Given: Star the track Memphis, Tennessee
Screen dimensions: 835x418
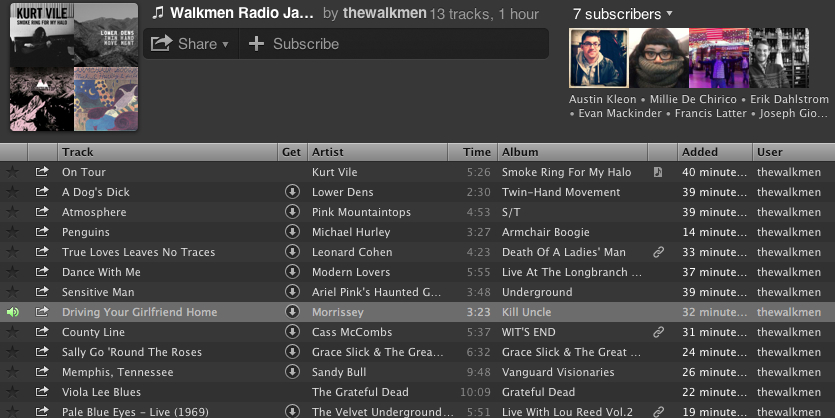Looking at the screenshot, I should 12,372.
